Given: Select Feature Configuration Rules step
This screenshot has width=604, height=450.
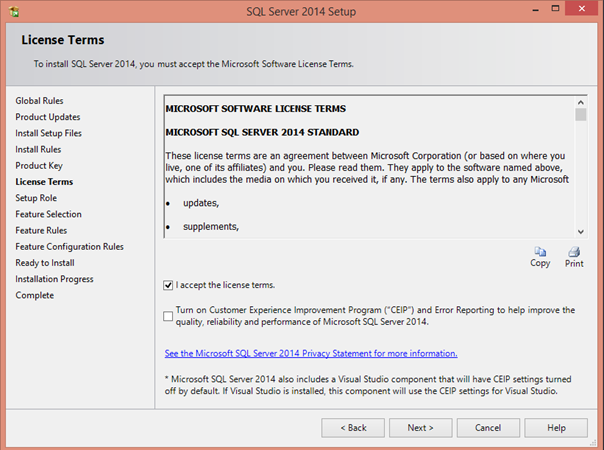Looking at the screenshot, I should point(69,247).
